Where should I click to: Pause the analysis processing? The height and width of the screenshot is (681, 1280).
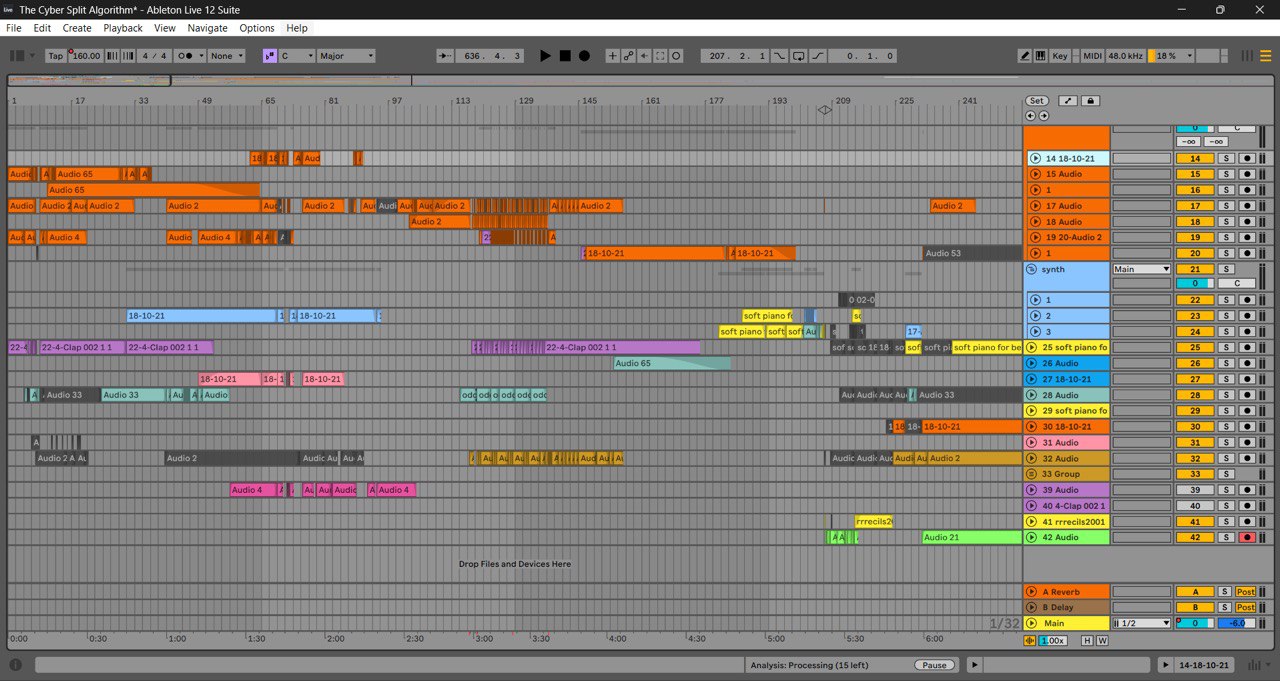pos(933,665)
